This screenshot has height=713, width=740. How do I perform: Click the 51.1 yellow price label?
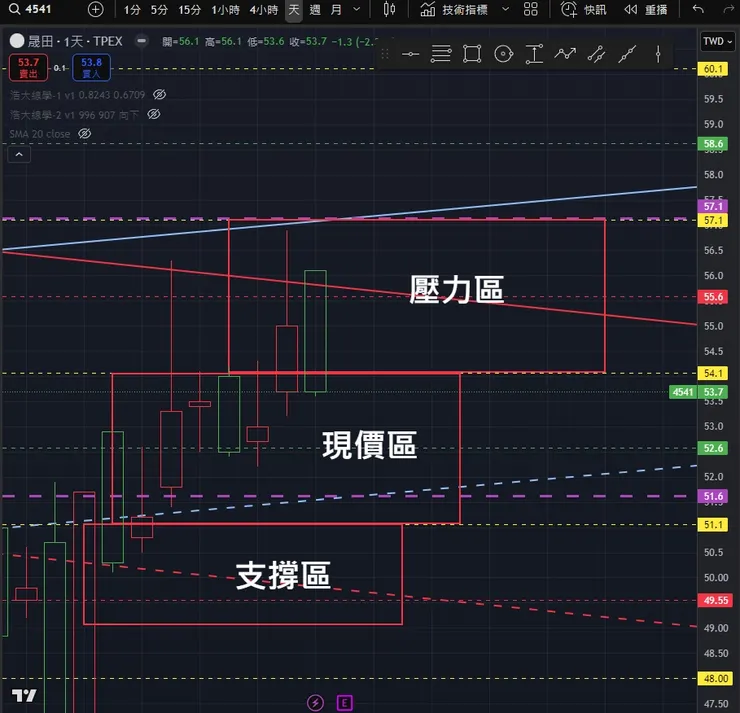713,524
